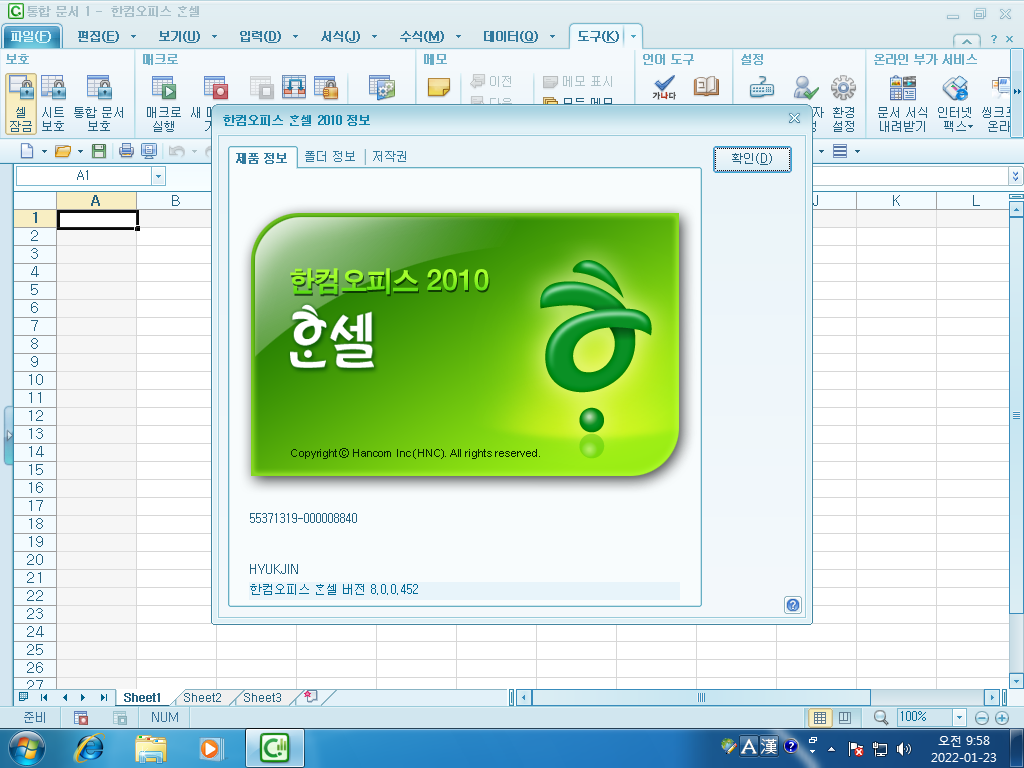Switch to 폴더 정보 tab in dialog

330,156
